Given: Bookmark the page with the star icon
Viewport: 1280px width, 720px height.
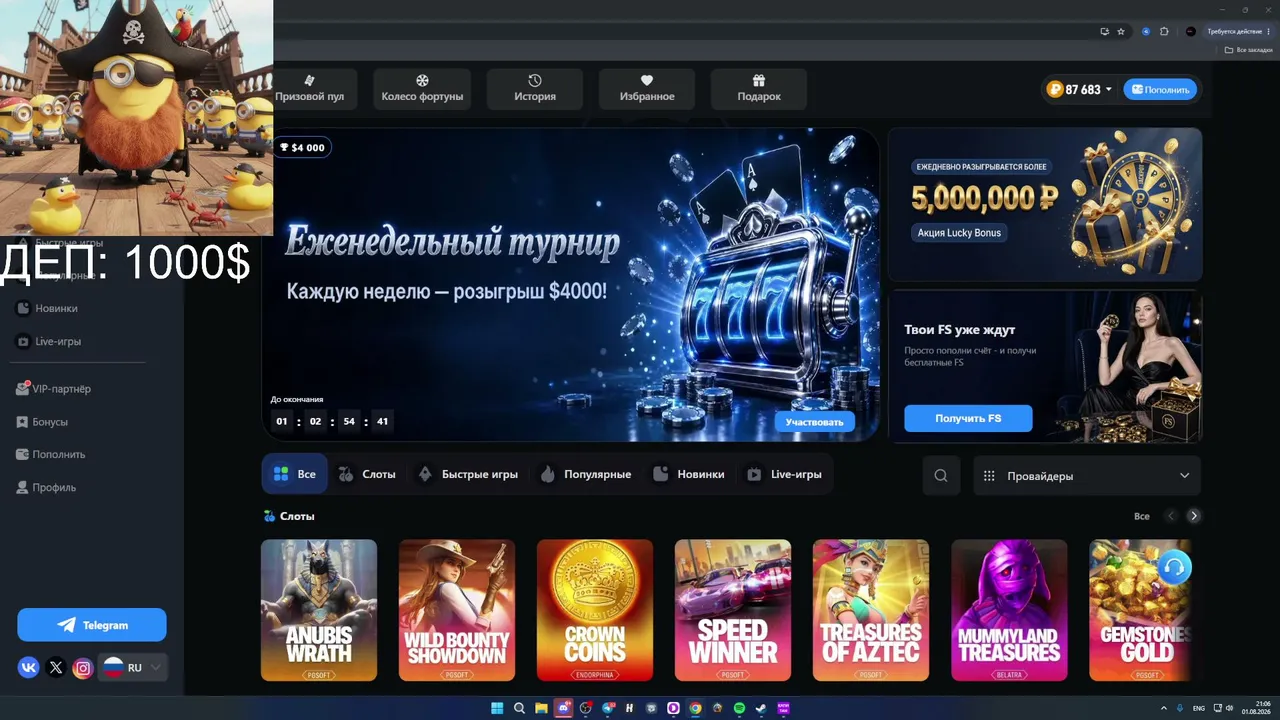Looking at the screenshot, I should (x=1121, y=31).
